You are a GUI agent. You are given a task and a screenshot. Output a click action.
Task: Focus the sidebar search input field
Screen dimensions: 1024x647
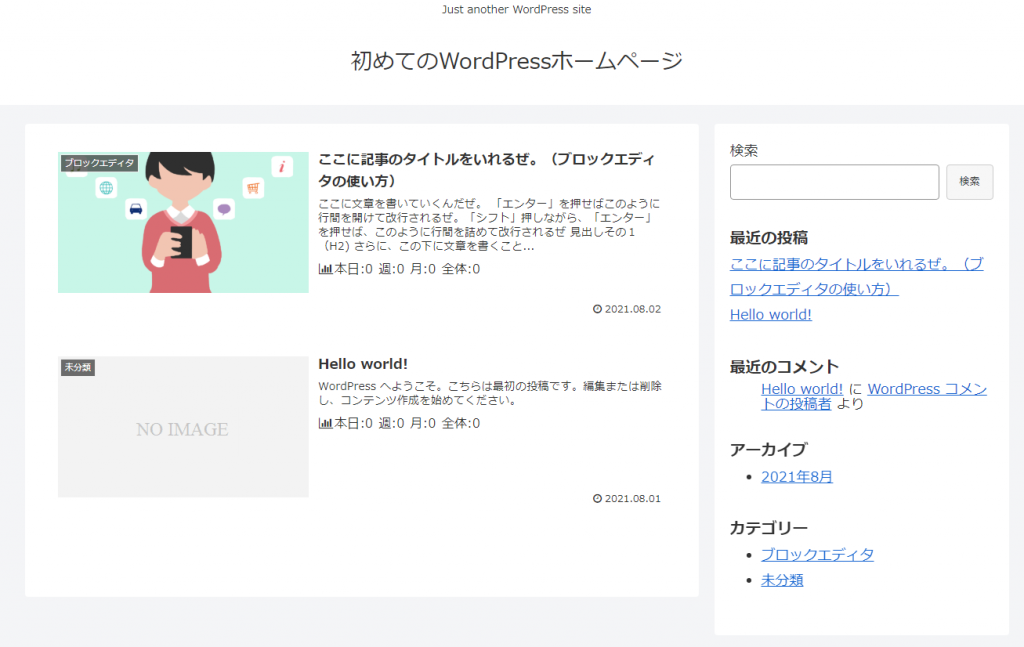pyautogui.click(x=834, y=182)
